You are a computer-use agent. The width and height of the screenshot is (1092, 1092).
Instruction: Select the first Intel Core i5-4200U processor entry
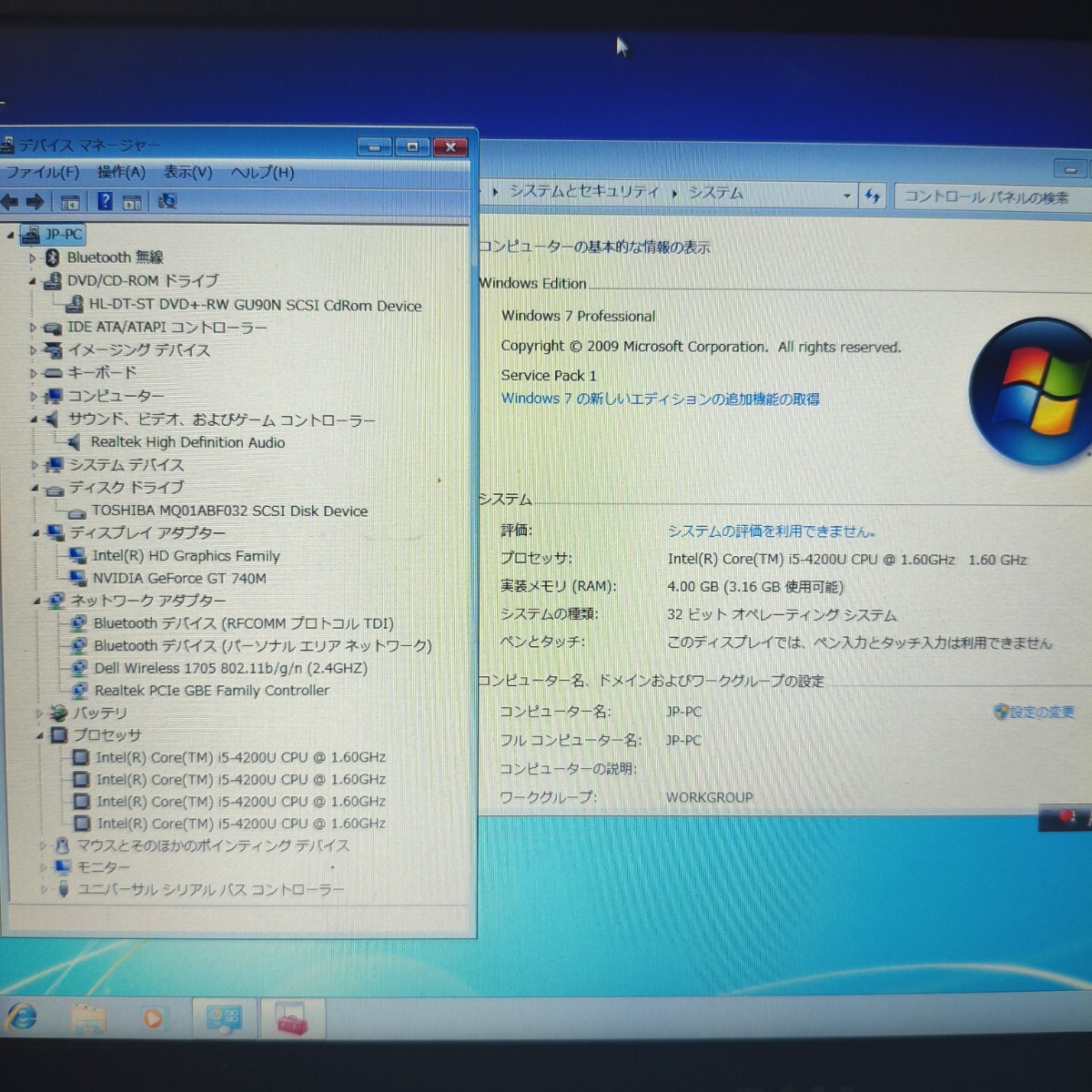pos(240,757)
